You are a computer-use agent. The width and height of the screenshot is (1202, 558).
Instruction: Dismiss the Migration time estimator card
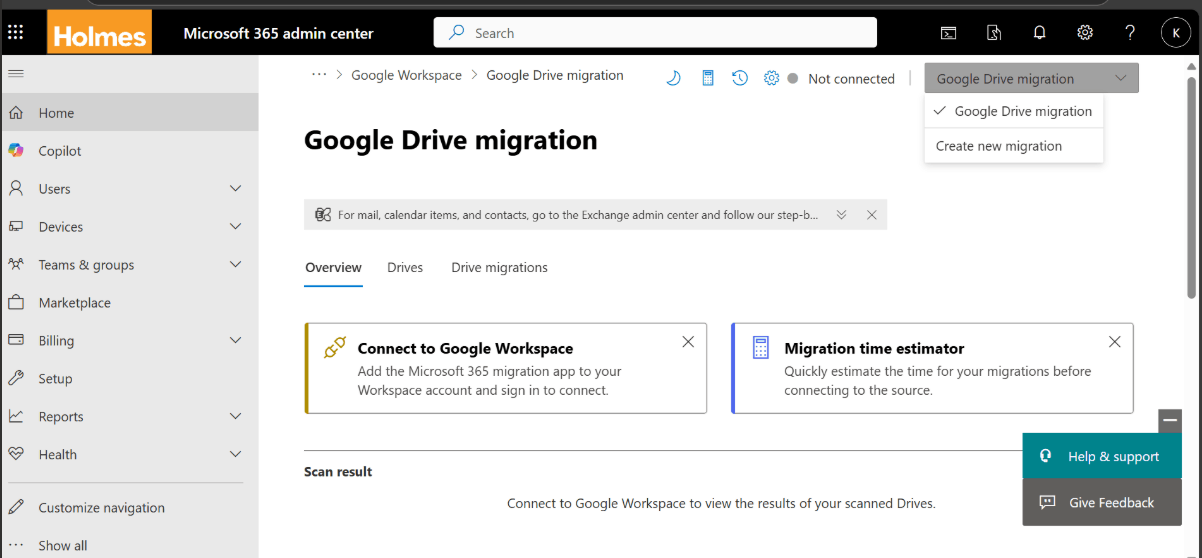pos(1115,342)
